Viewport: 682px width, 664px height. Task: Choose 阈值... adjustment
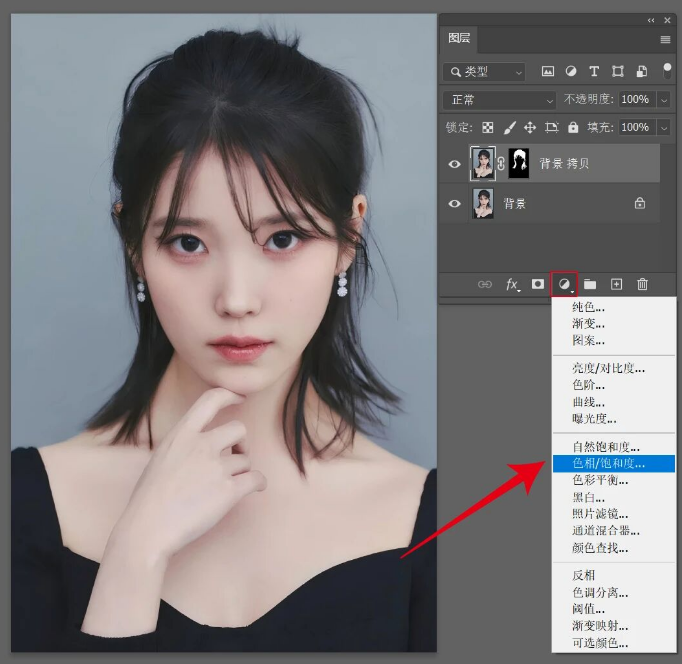[x=614, y=609]
